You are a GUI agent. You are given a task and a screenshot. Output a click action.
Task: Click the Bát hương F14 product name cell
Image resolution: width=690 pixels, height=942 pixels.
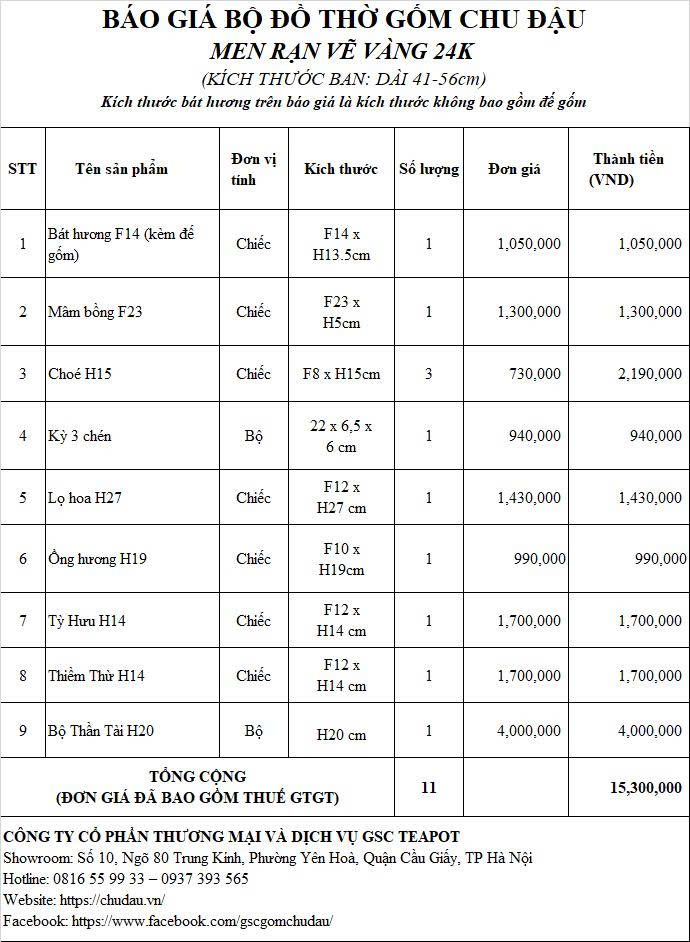[x=132, y=243]
